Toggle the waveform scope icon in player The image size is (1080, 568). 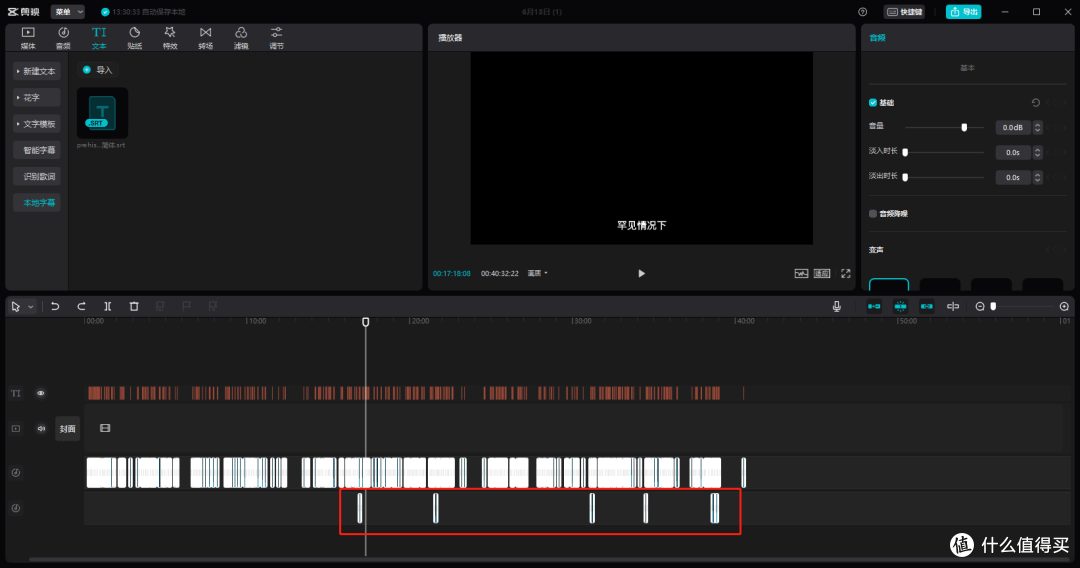point(801,273)
